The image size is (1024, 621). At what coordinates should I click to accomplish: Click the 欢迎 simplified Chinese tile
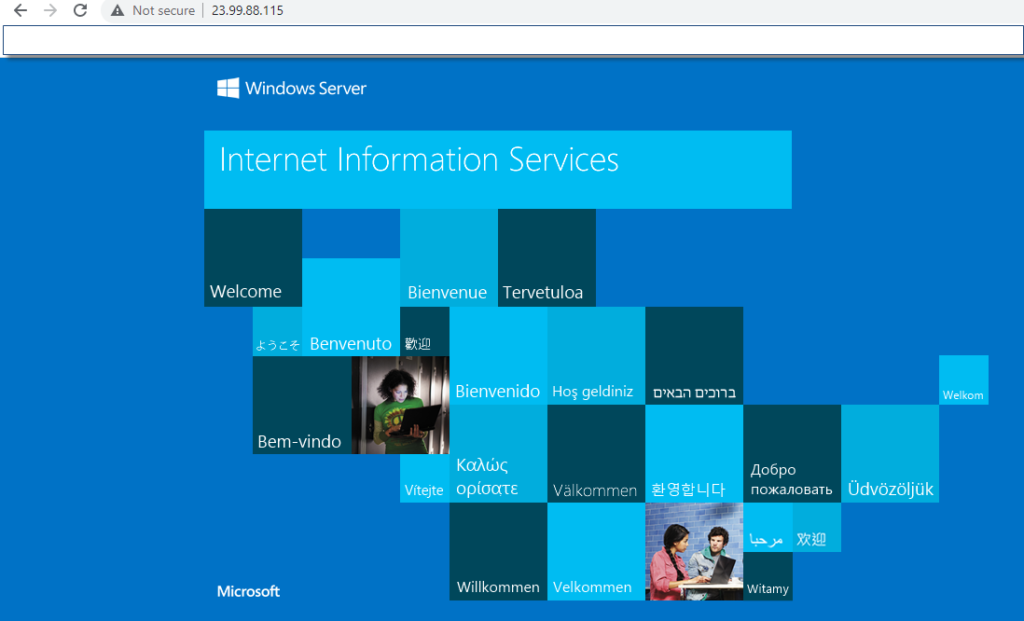[x=816, y=528]
